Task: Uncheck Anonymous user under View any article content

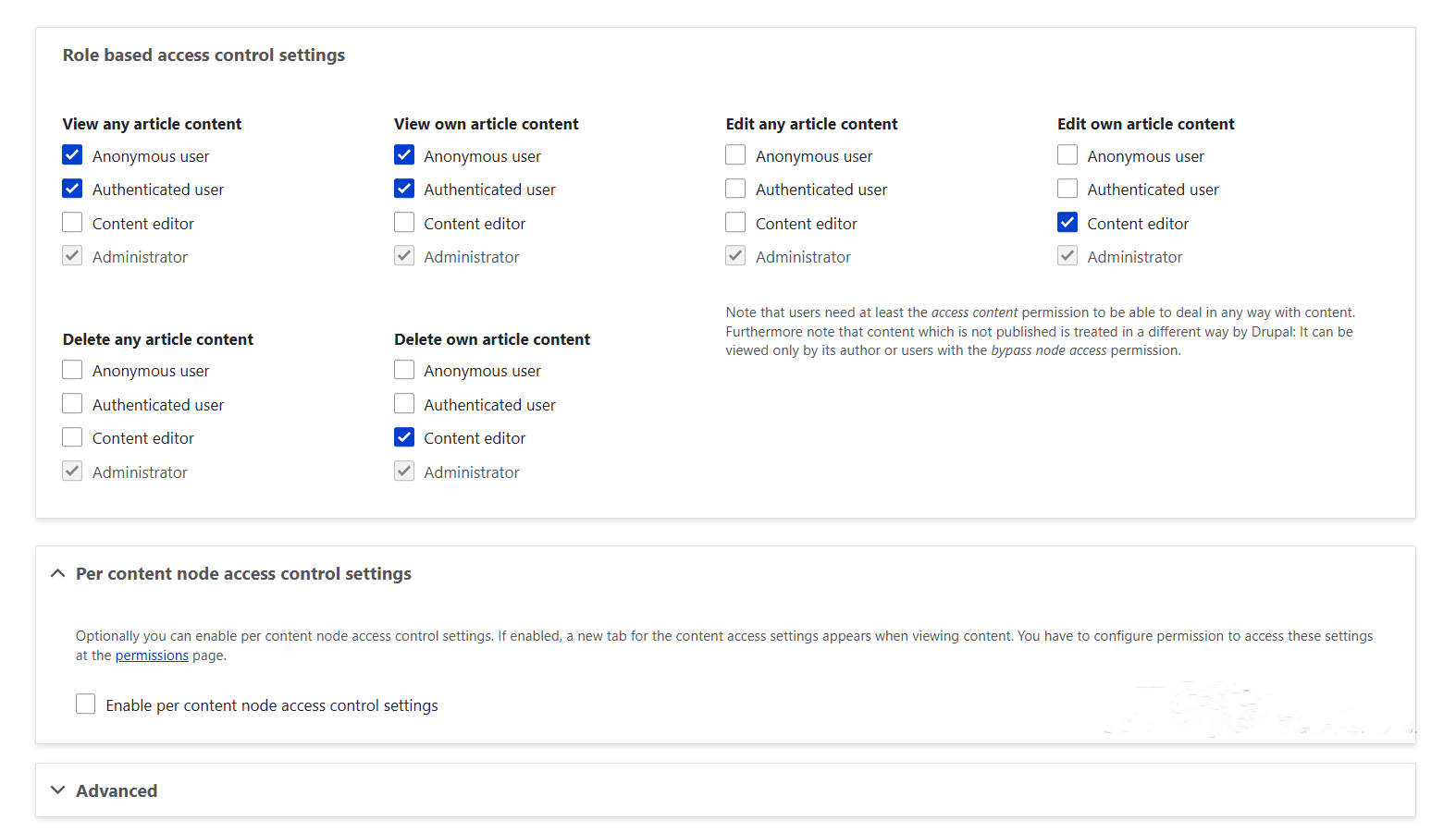Action: pos(72,154)
